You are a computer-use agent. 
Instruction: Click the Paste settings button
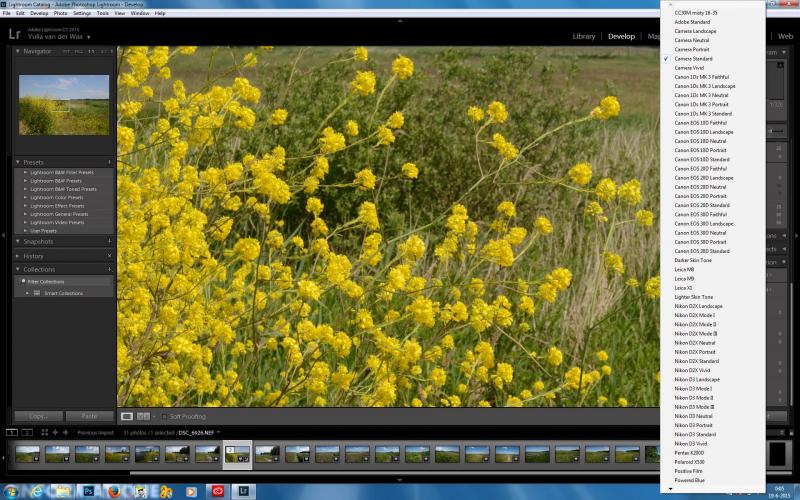(89, 416)
